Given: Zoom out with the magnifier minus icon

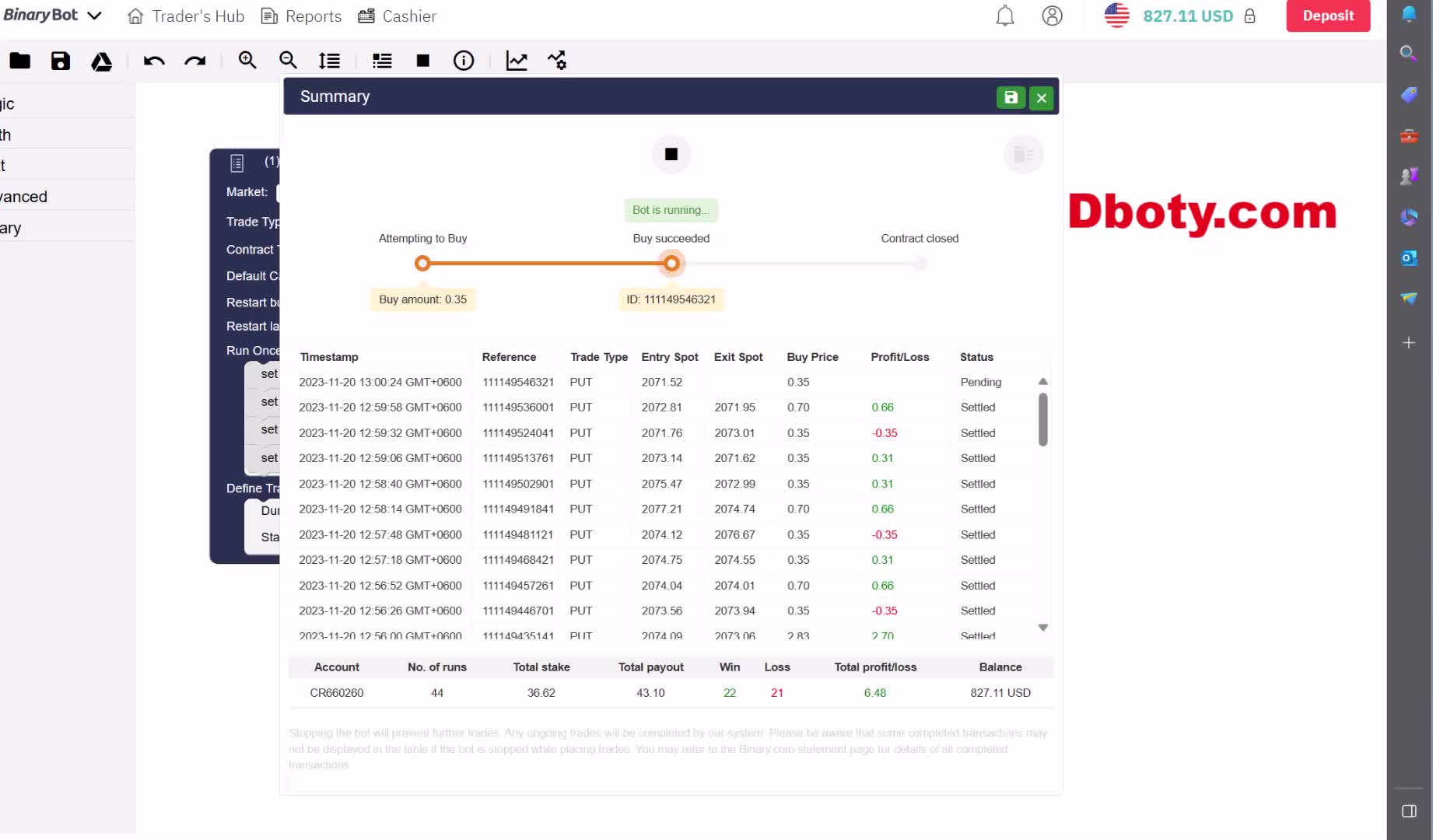Looking at the screenshot, I should click(x=288, y=61).
